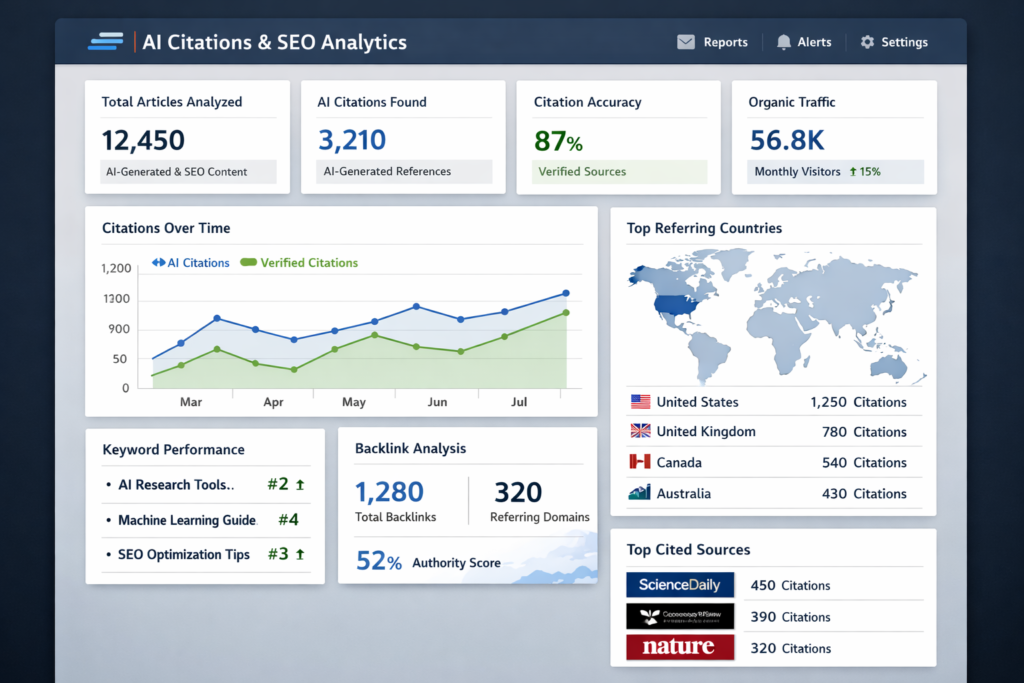Click the Monthly Visitors growth badge
1024x683 pixels.
(836, 171)
